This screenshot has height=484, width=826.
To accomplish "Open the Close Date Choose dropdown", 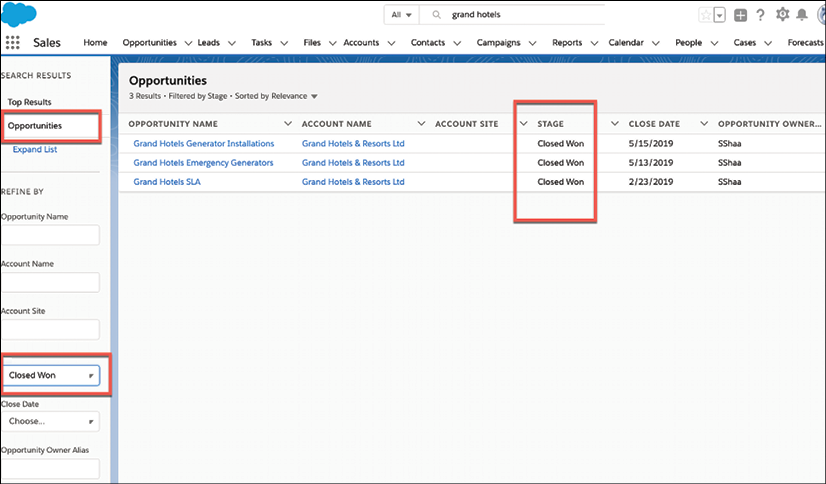I will 51,421.
